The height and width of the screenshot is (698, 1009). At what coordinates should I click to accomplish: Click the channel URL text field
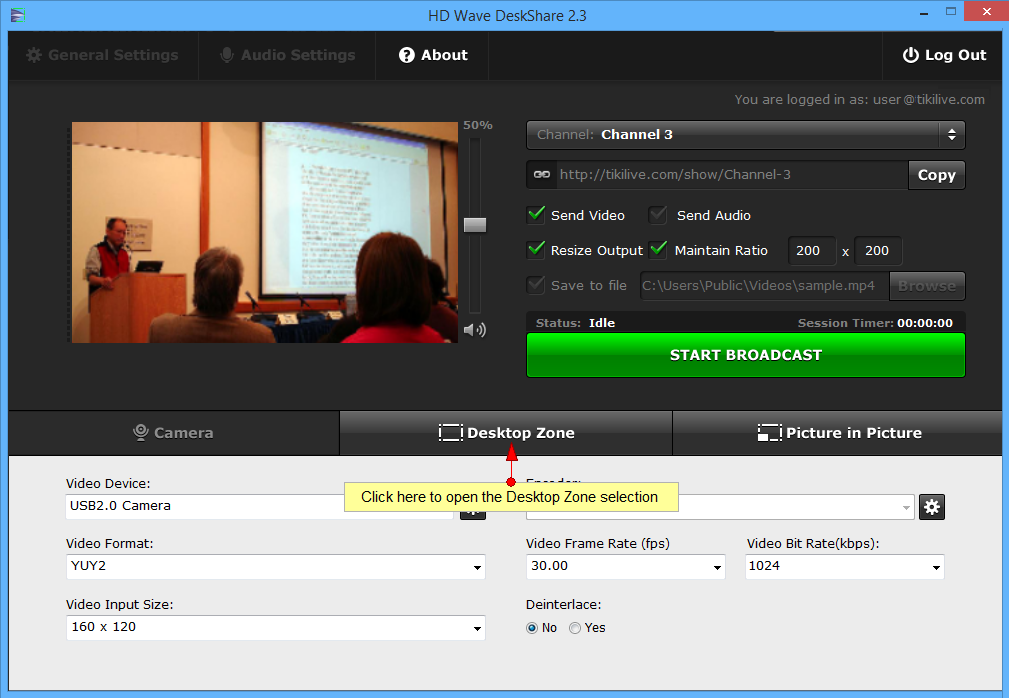coord(731,175)
